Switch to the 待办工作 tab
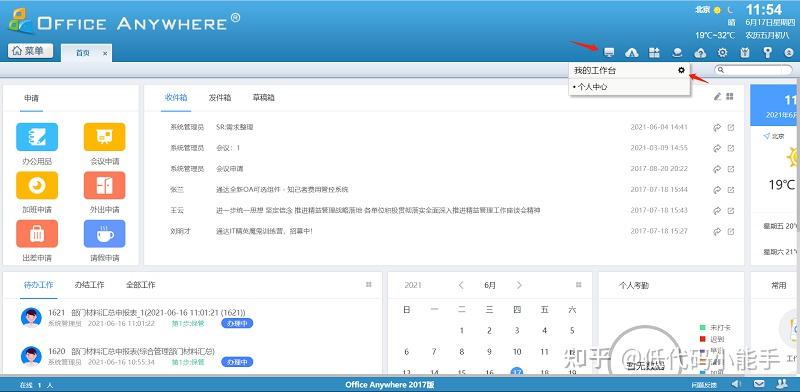The height and width of the screenshot is (392, 800). point(39,285)
